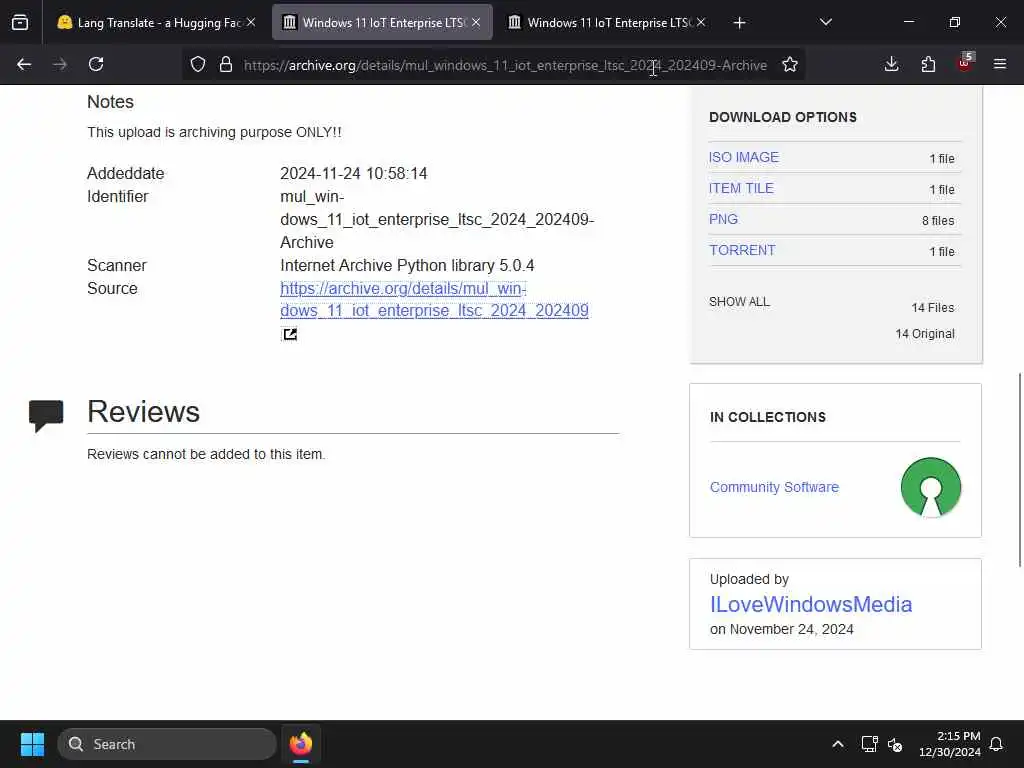Download the ISO IMAGE option
This screenshot has width=1024, height=768.
tap(744, 157)
